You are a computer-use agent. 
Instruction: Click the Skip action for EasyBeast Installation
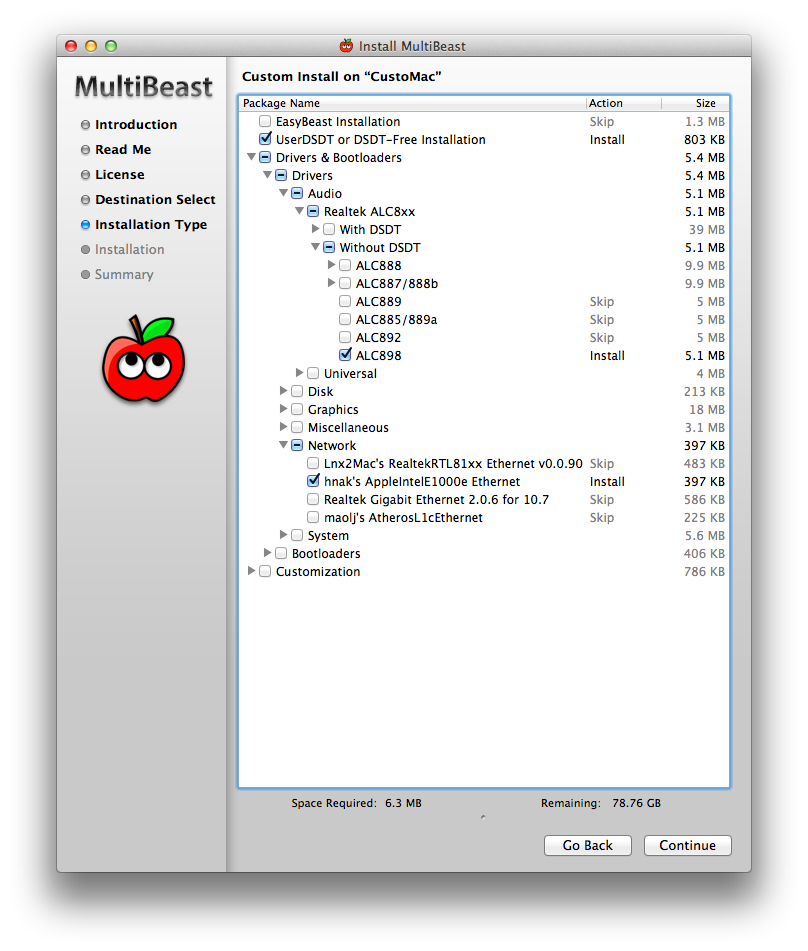point(602,121)
